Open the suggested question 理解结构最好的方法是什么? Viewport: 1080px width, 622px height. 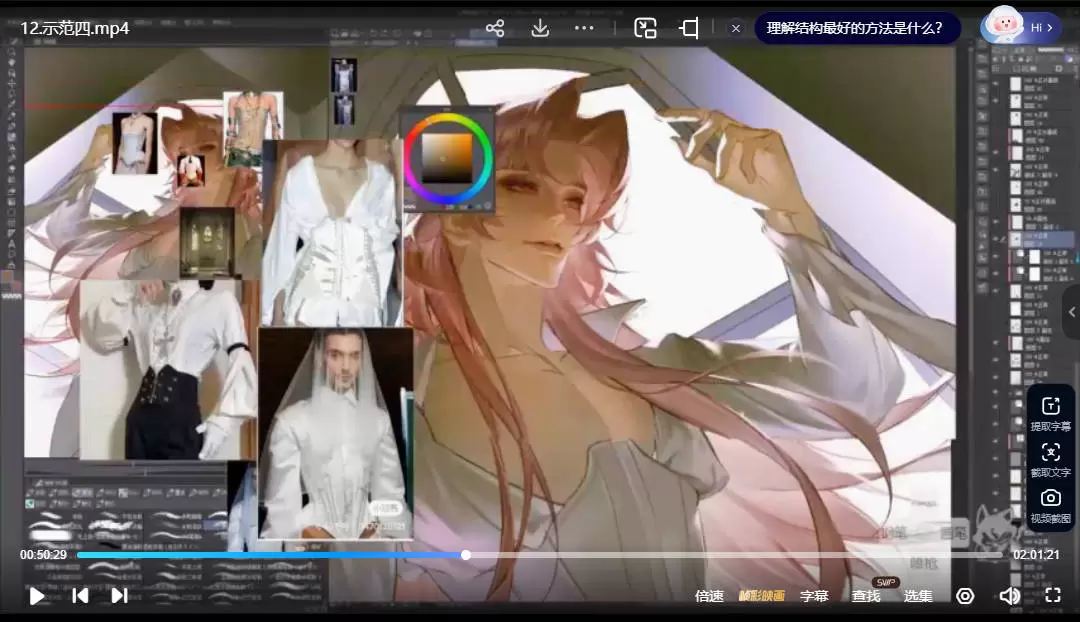854,28
